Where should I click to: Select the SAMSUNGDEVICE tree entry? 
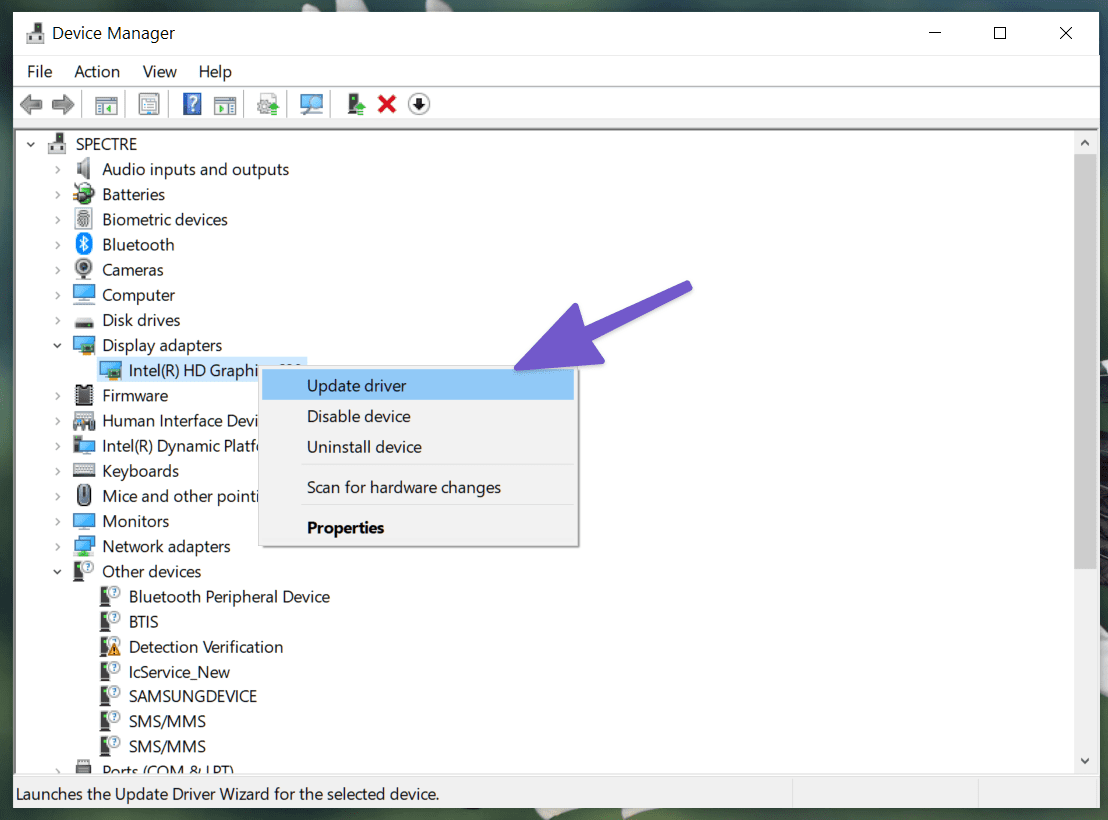(192, 696)
